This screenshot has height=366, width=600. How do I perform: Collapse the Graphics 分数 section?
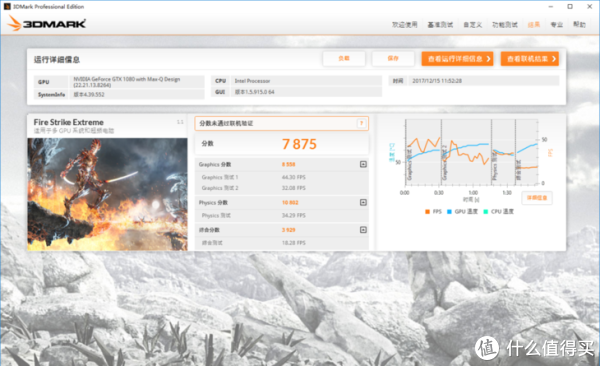click(363, 164)
